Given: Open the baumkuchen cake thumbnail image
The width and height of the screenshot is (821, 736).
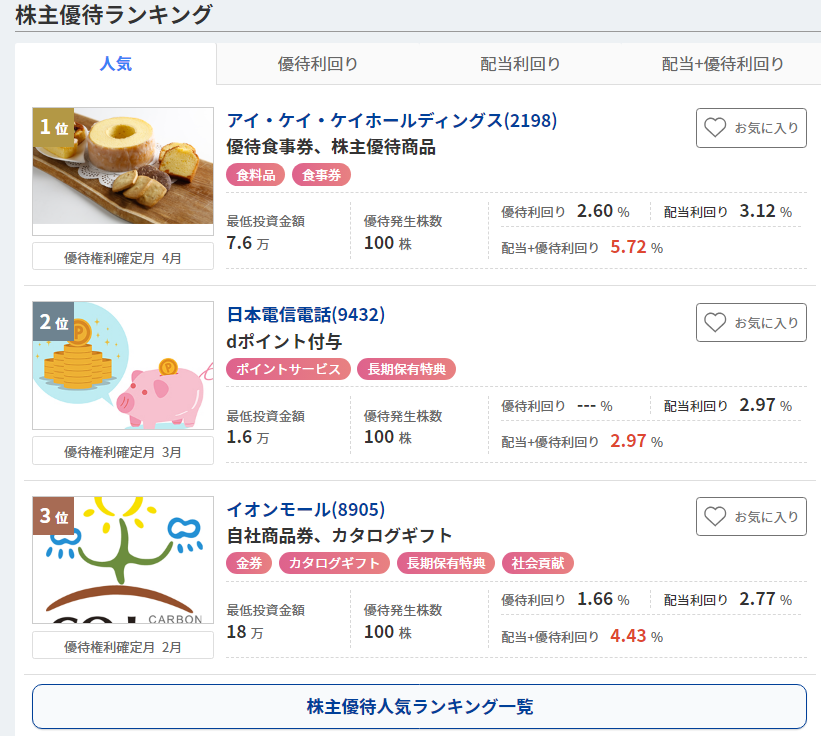Looking at the screenshot, I should 123,166.
